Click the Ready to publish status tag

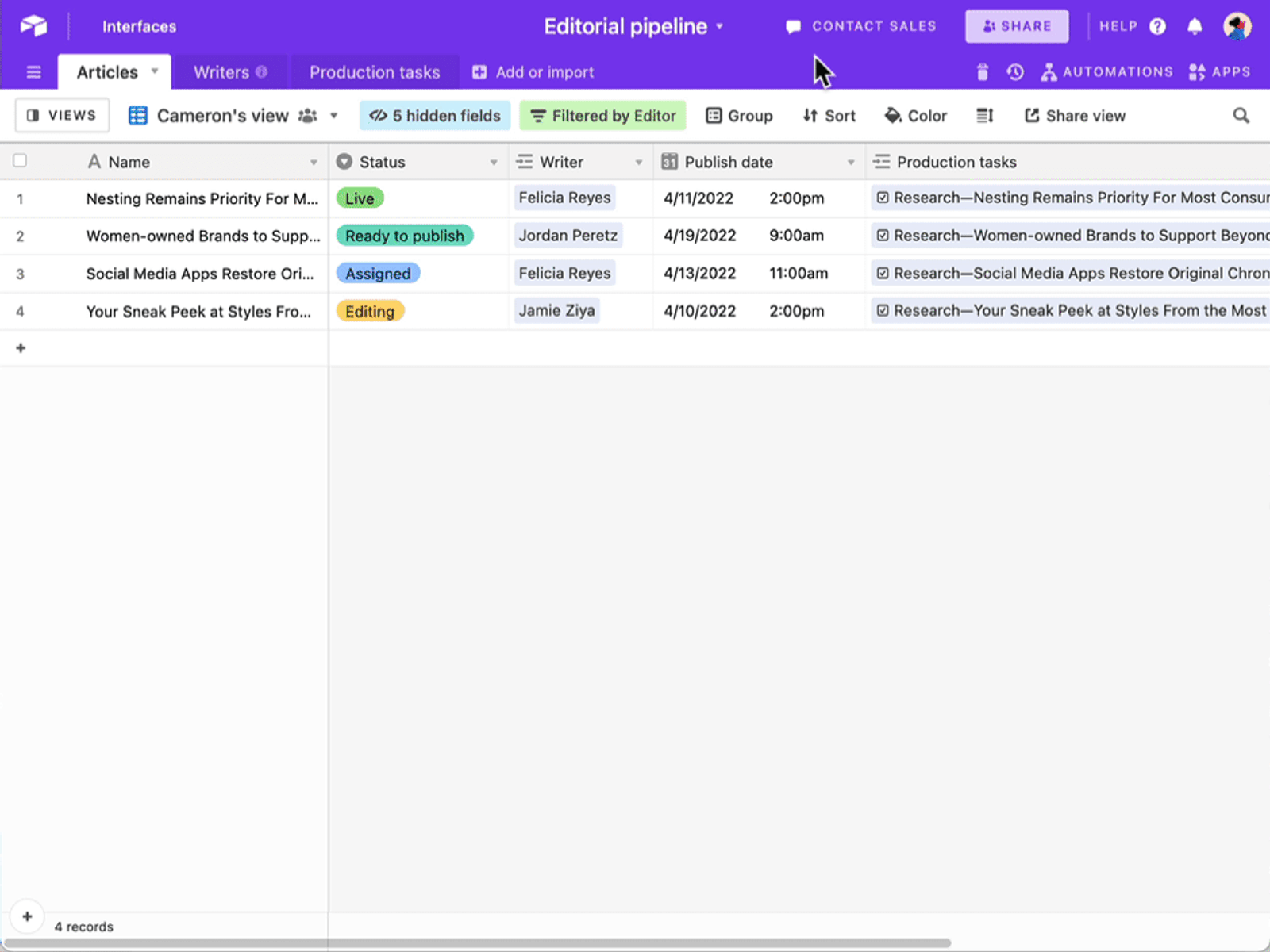(405, 236)
